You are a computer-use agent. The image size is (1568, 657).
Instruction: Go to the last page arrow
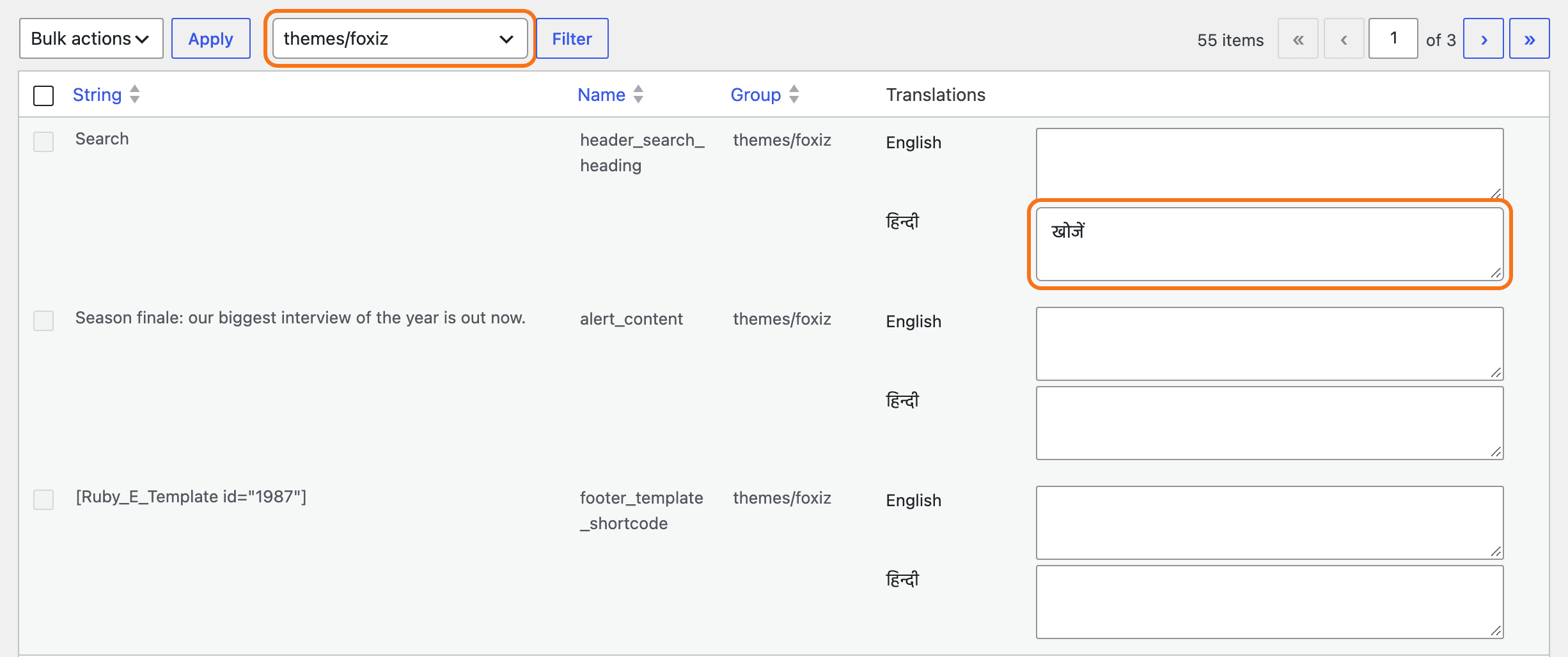1529,39
